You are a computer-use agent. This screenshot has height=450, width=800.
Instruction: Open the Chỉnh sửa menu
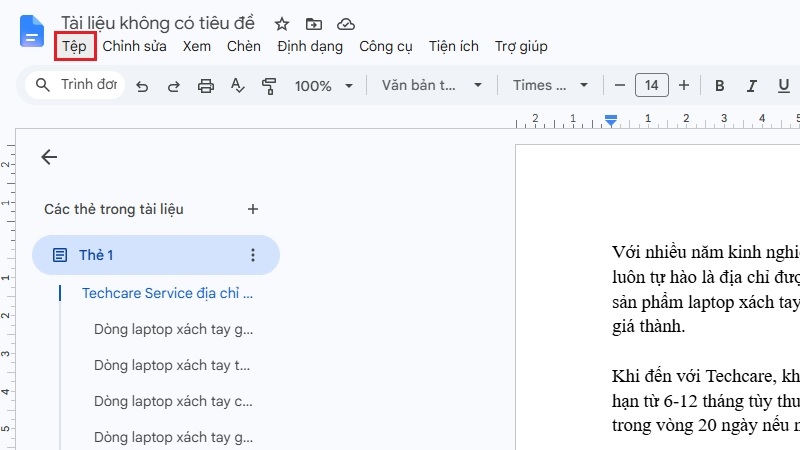tap(134, 46)
